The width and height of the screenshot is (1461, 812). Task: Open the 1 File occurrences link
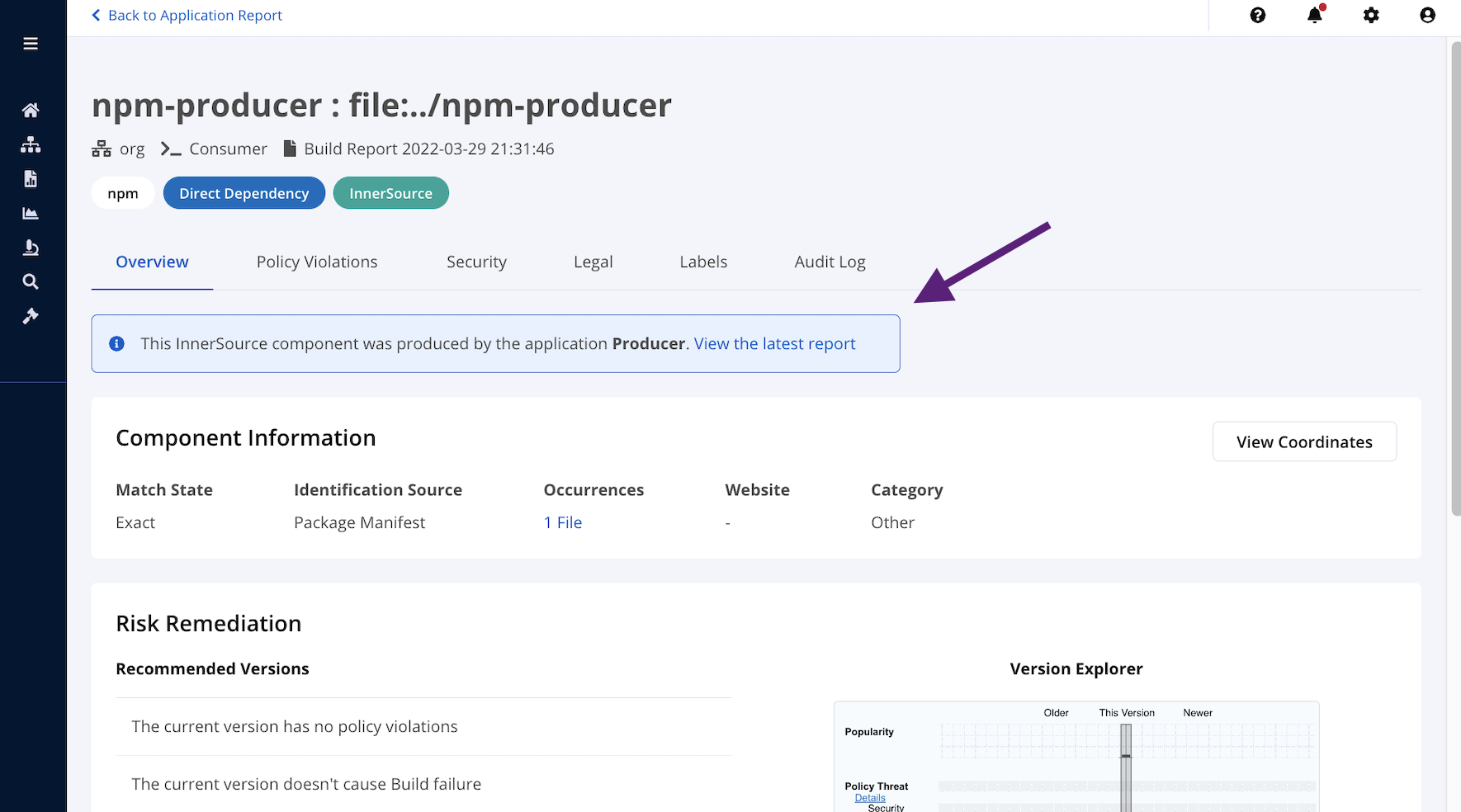563,522
